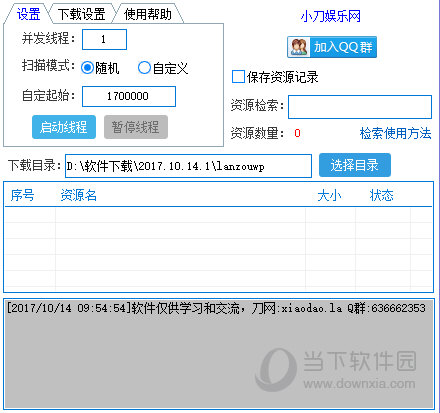Click the 暂停线程 button
The width and height of the screenshot is (440, 413).
click(x=136, y=127)
